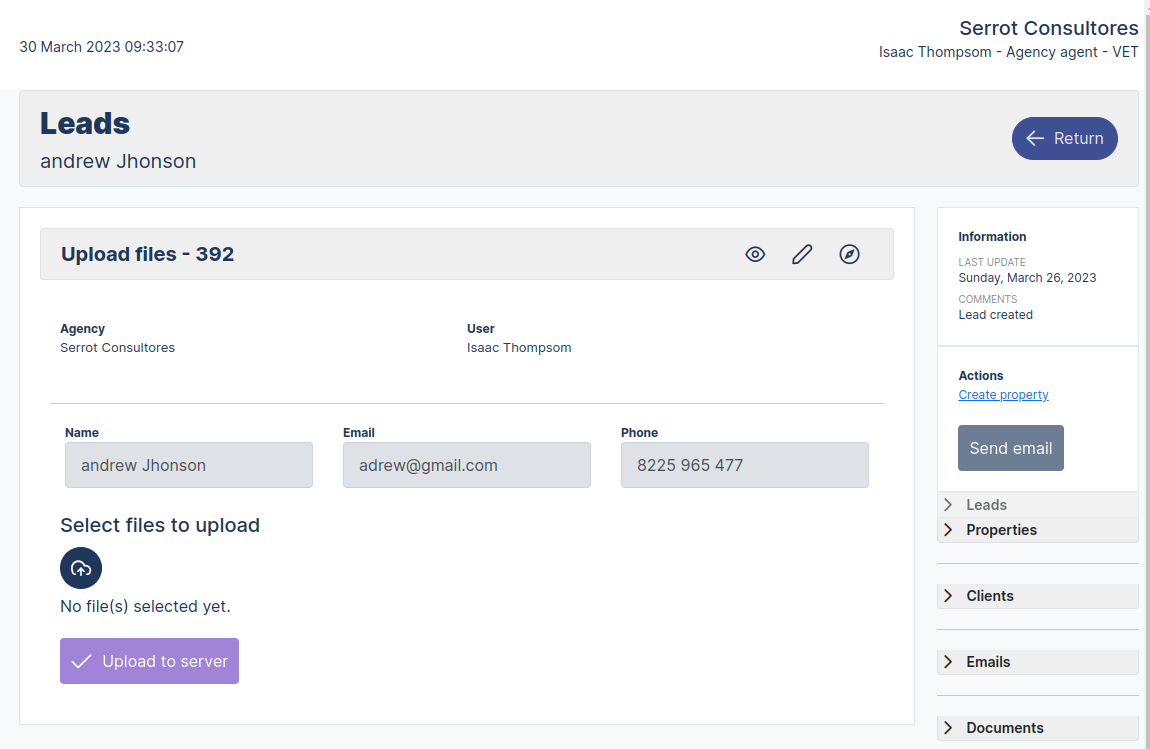Select the Email field with adrew@gmail.com
The height and width of the screenshot is (749, 1150).
coord(466,464)
